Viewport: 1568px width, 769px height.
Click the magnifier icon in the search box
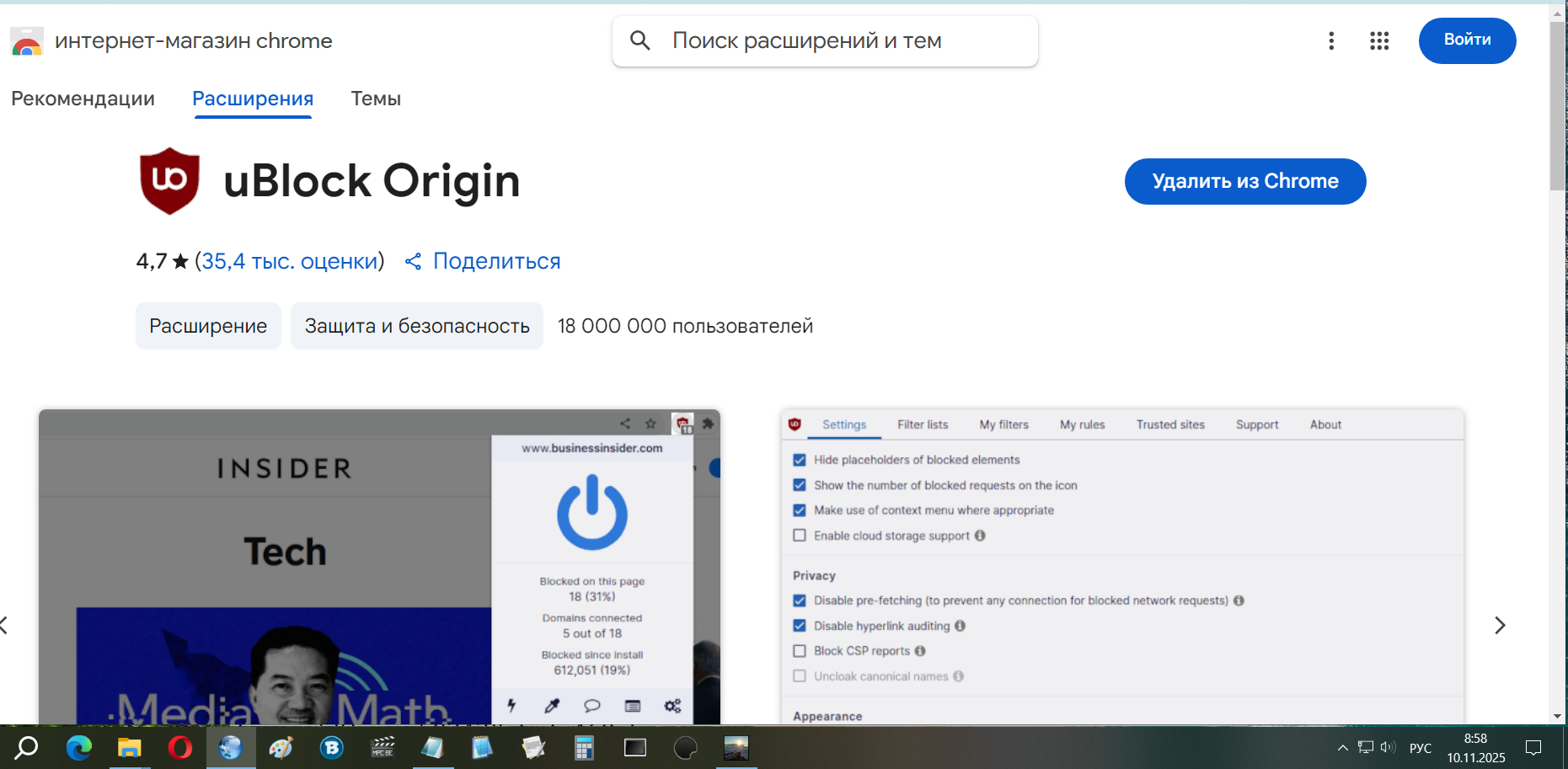click(x=640, y=40)
